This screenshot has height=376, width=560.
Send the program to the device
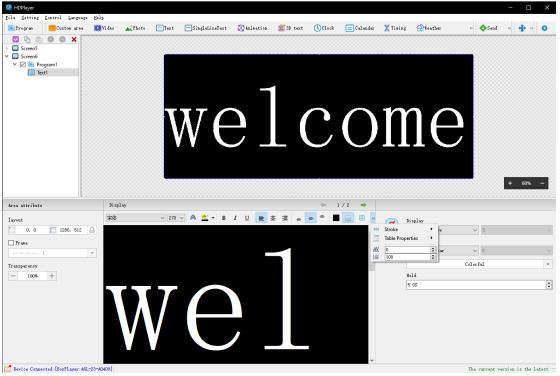click(488, 28)
